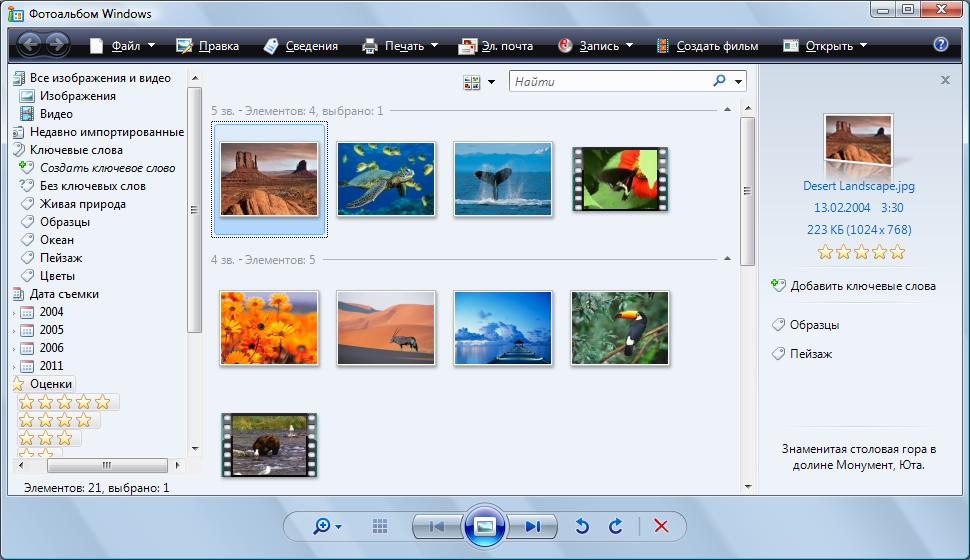Expand the 2005 year node
The width and height of the screenshot is (970, 560).
14,330
